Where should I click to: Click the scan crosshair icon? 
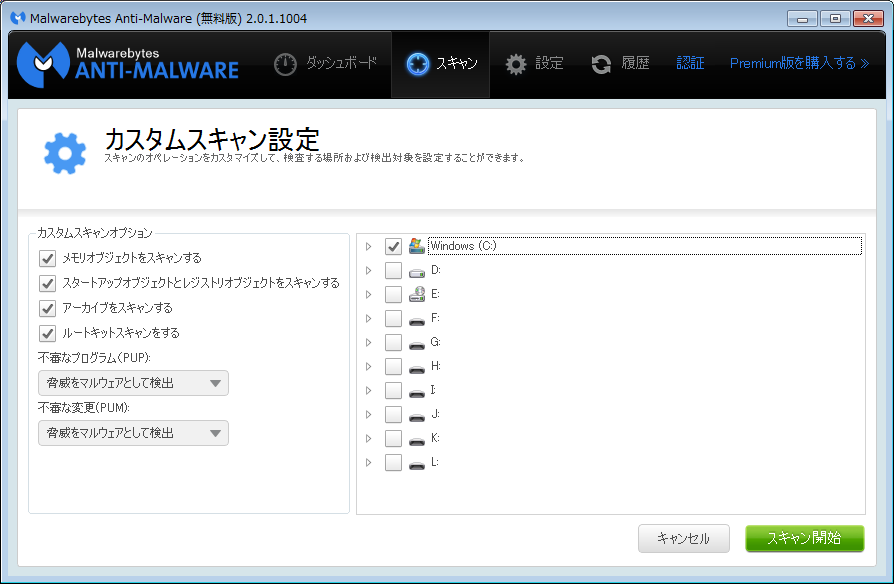tap(417, 64)
